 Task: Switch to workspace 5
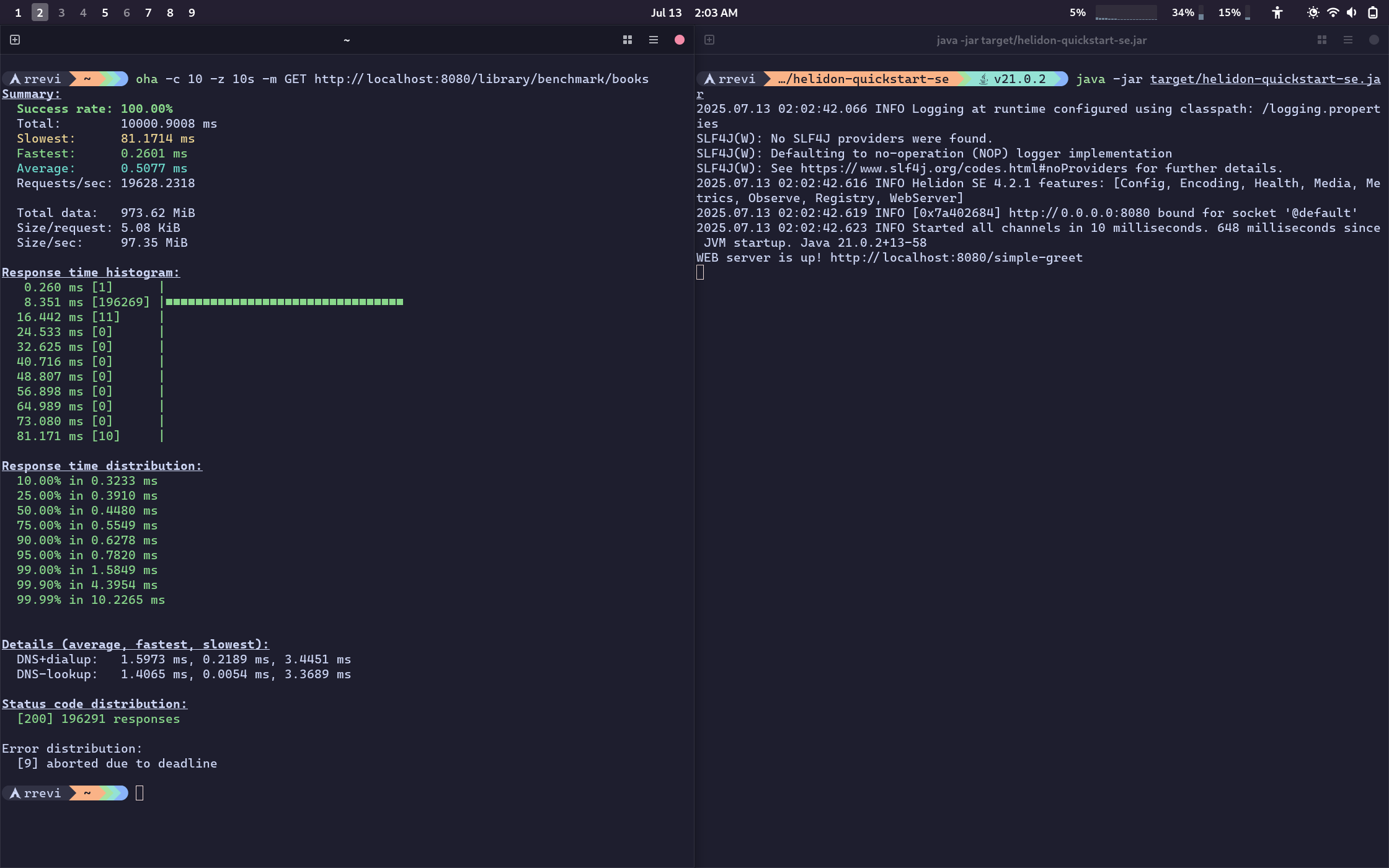[x=105, y=12]
